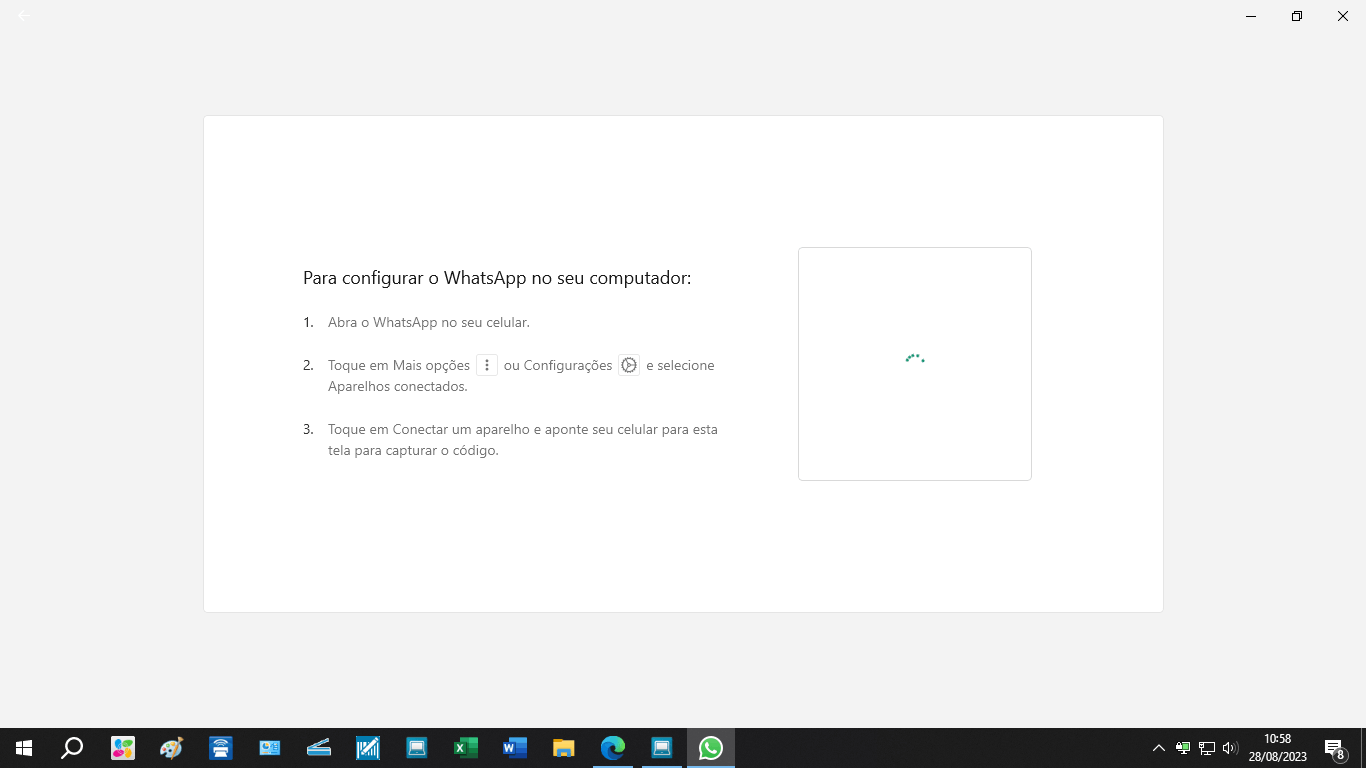Close the WhatsApp window
The height and width of the screenshot is (768, 1366).
1343,16
